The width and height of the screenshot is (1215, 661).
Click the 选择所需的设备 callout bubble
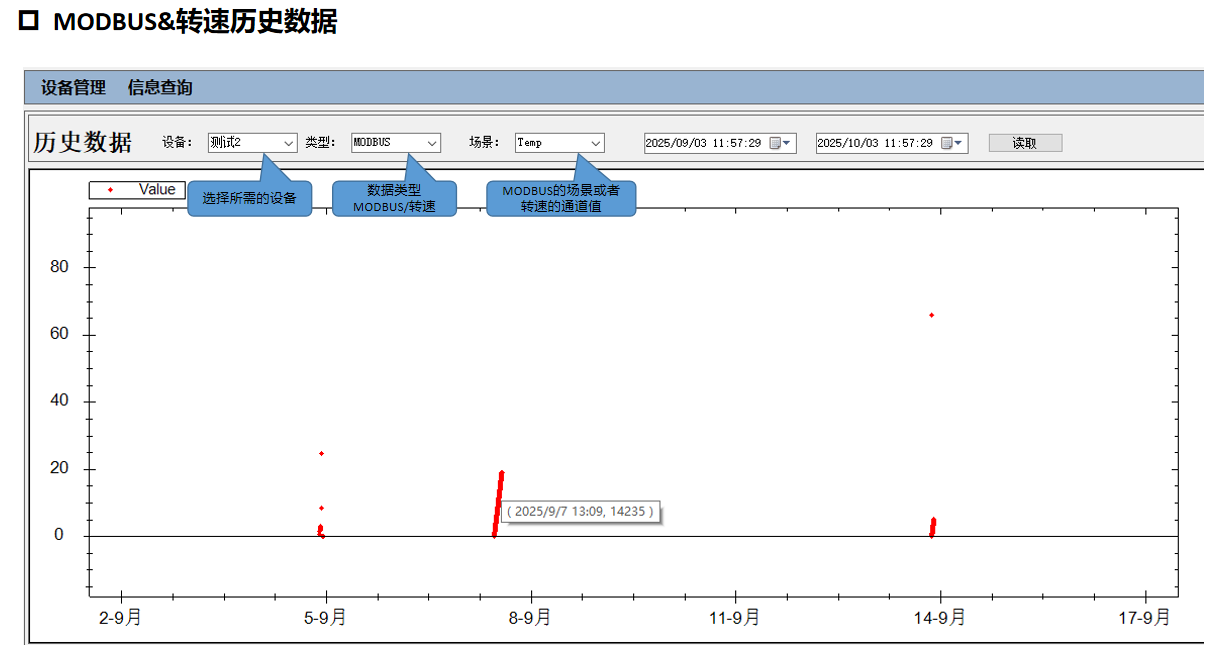pos(249,198)
